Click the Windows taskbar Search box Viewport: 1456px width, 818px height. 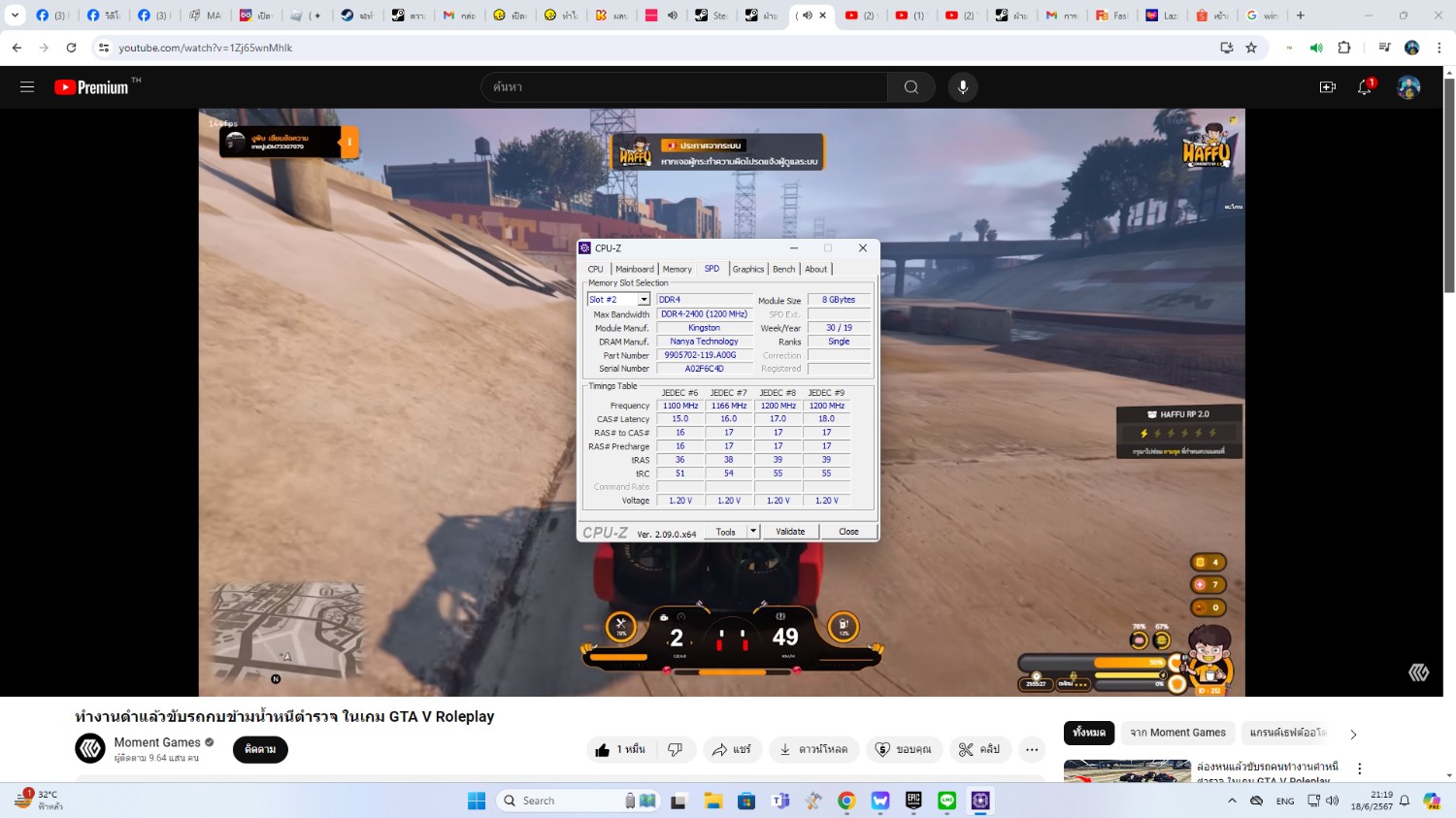click(x=579, y=801)
